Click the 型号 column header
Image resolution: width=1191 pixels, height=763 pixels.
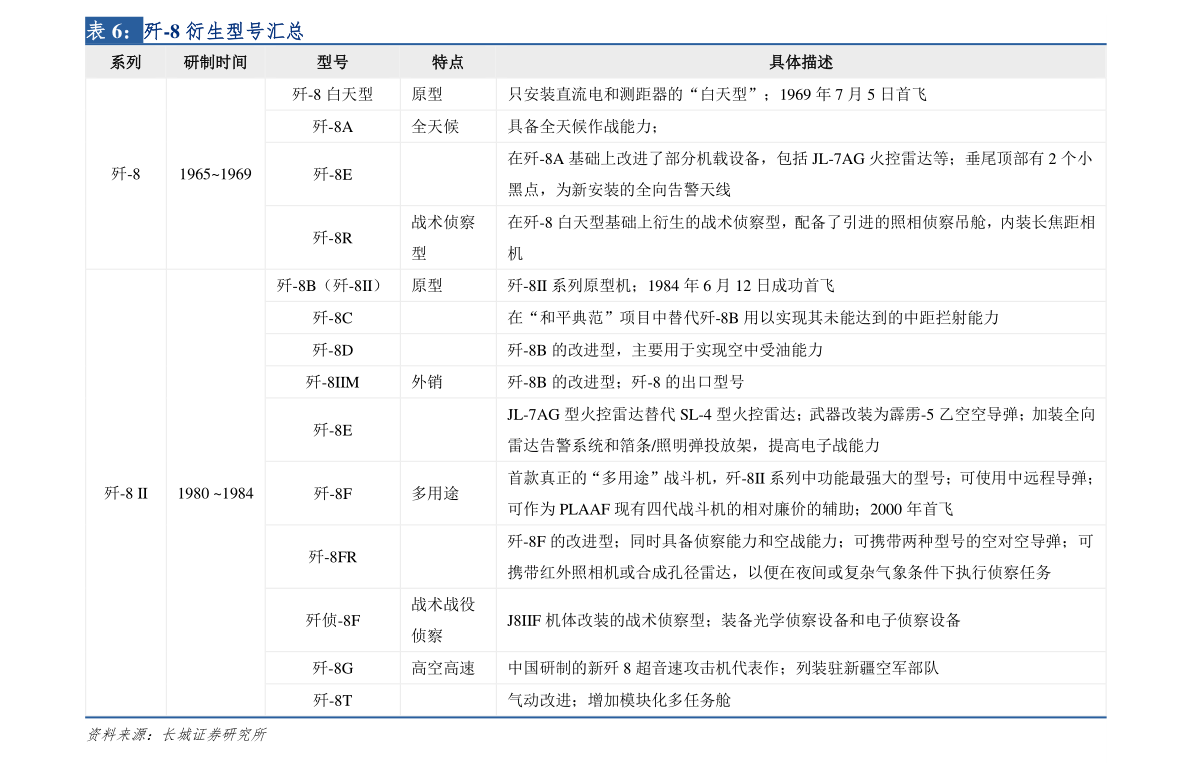click(332, 62)
